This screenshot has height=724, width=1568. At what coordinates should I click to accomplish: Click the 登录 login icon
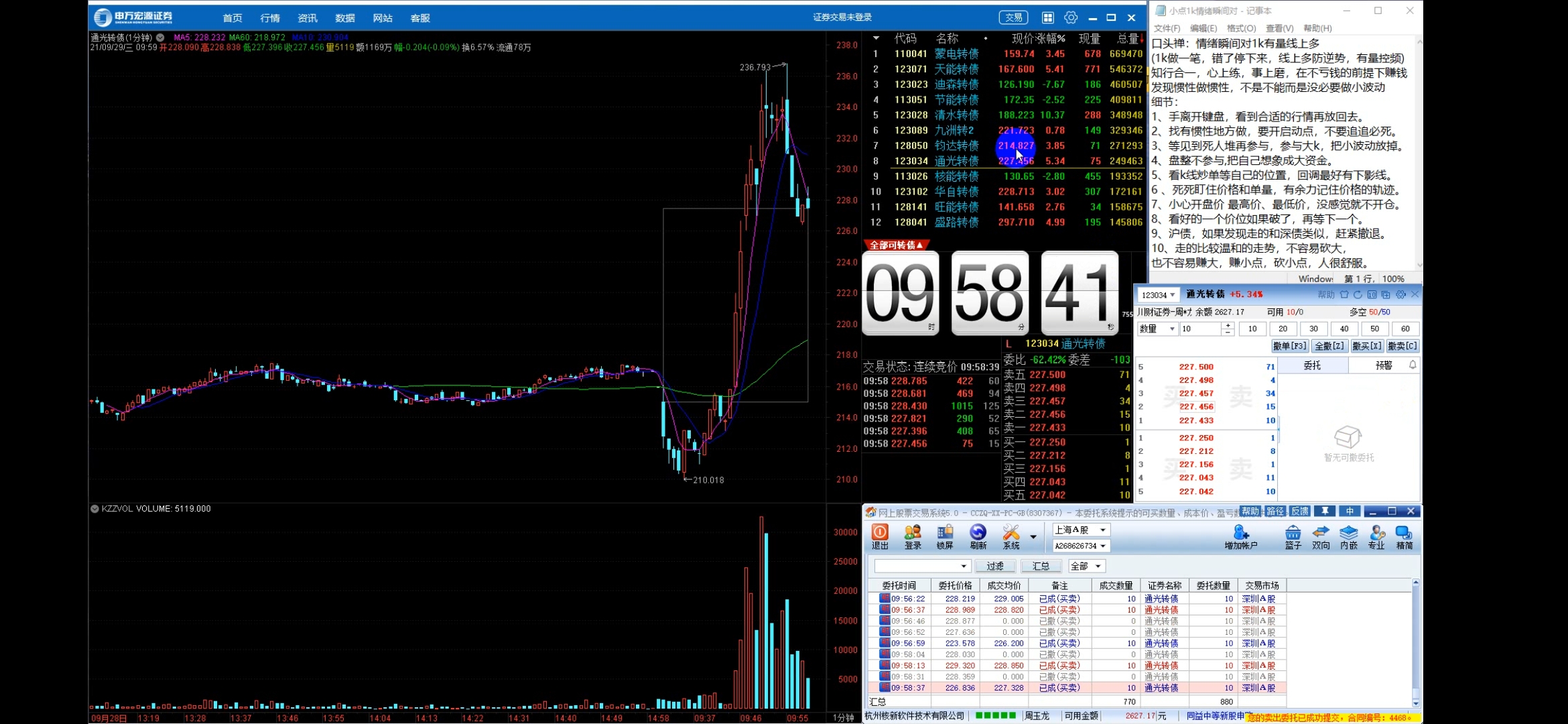point(913,537)
